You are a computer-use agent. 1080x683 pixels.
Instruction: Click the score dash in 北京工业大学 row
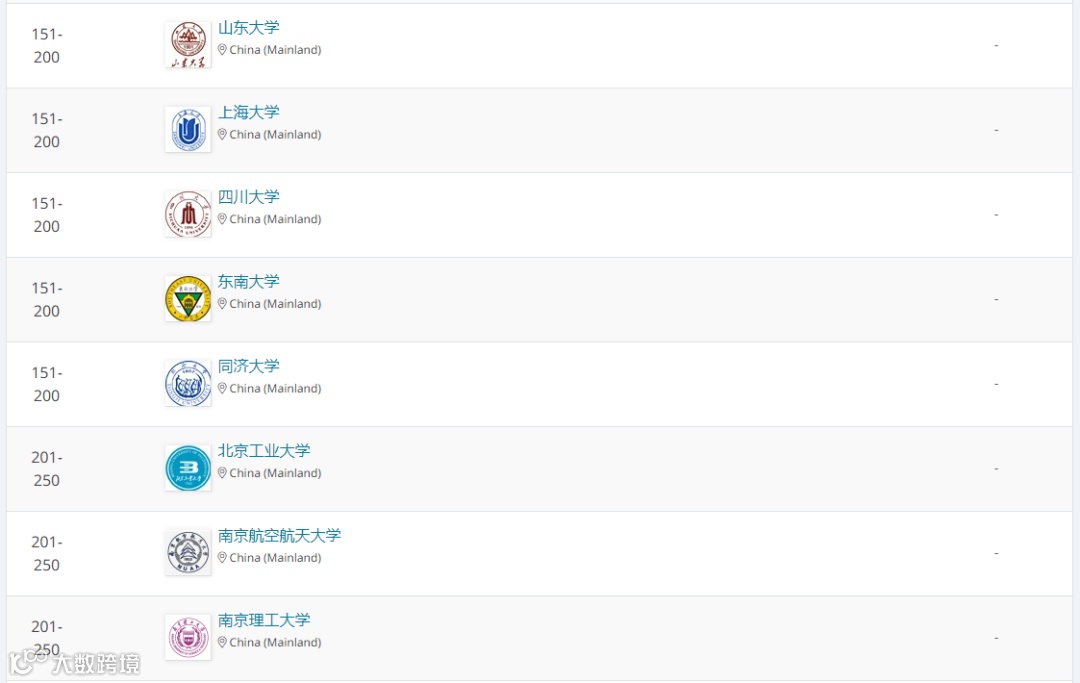tap(996, 469)
